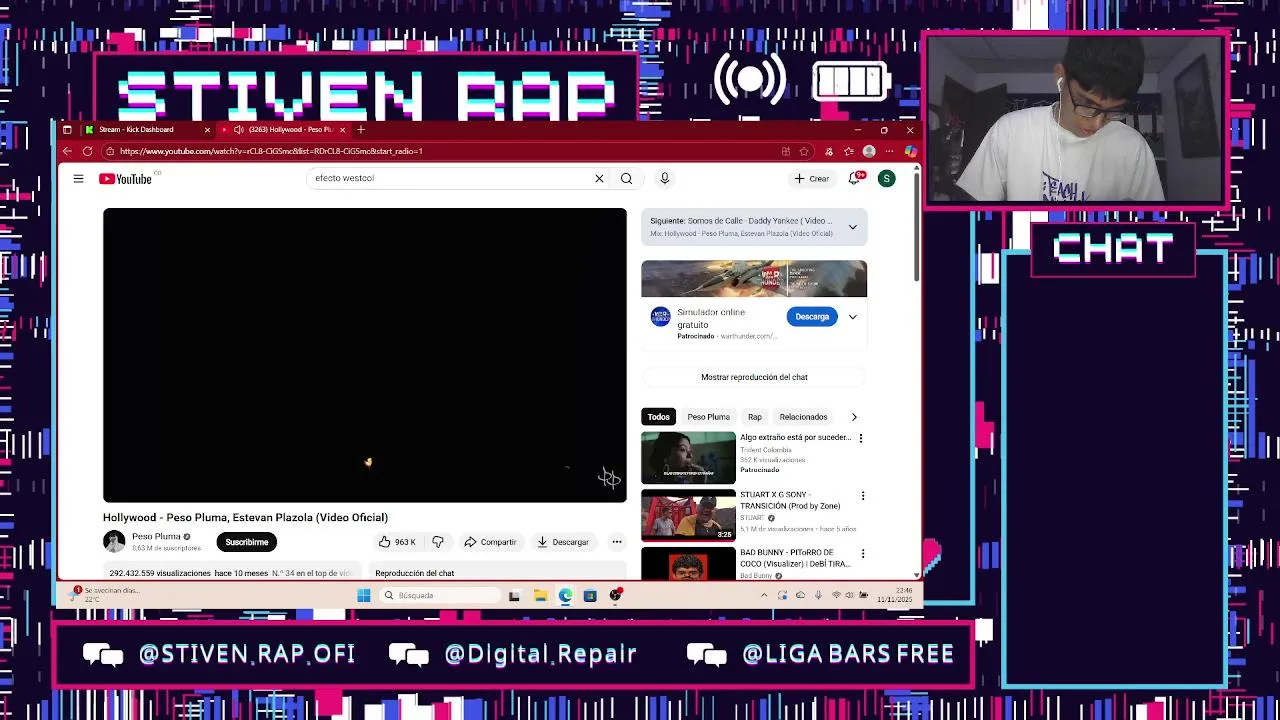Open the 'Algo extraño está por suceder' thumbnail
Image resolution: width=1280 pixels, height=720 pixels.
tap(688, 457)
